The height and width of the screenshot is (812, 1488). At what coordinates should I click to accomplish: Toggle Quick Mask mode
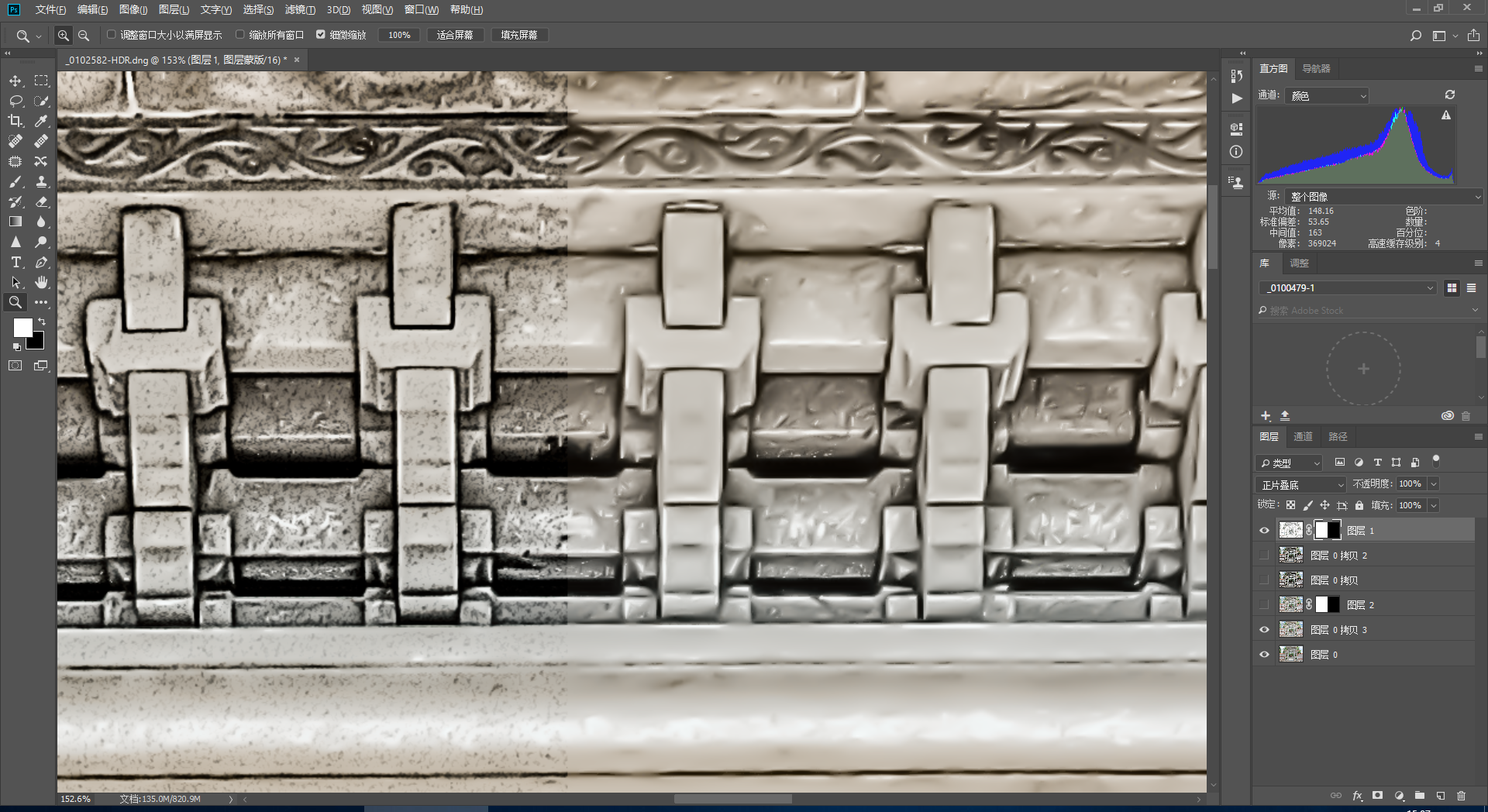(15, 366)
